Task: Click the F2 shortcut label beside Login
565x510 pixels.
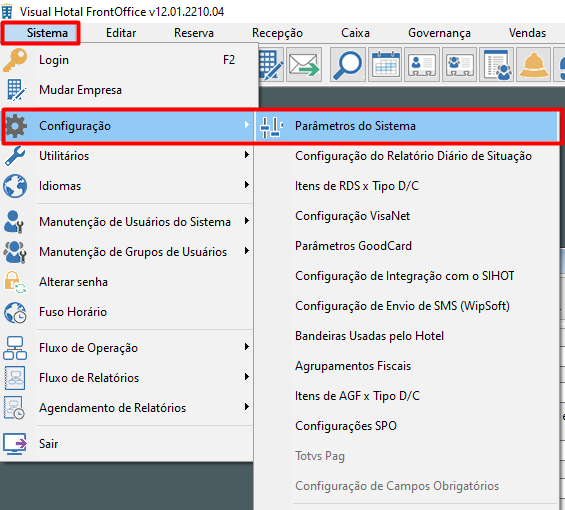Action: pyautogui.click(x=229, y=60)
